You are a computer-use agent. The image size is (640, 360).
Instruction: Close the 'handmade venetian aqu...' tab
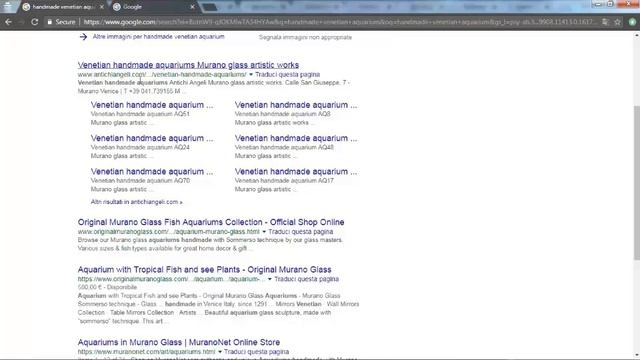[102, 7]
